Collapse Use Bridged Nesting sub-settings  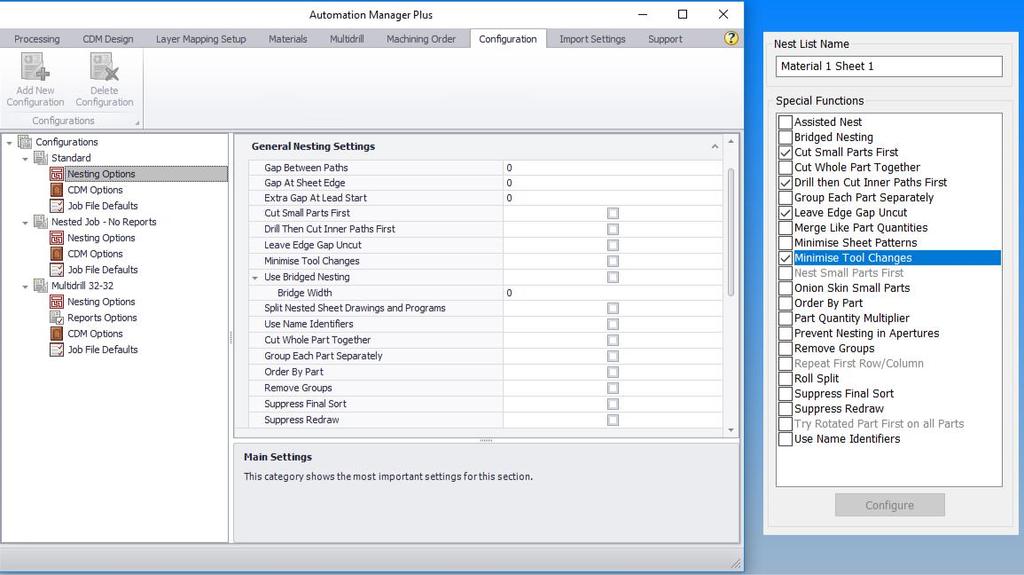(255, 277)
